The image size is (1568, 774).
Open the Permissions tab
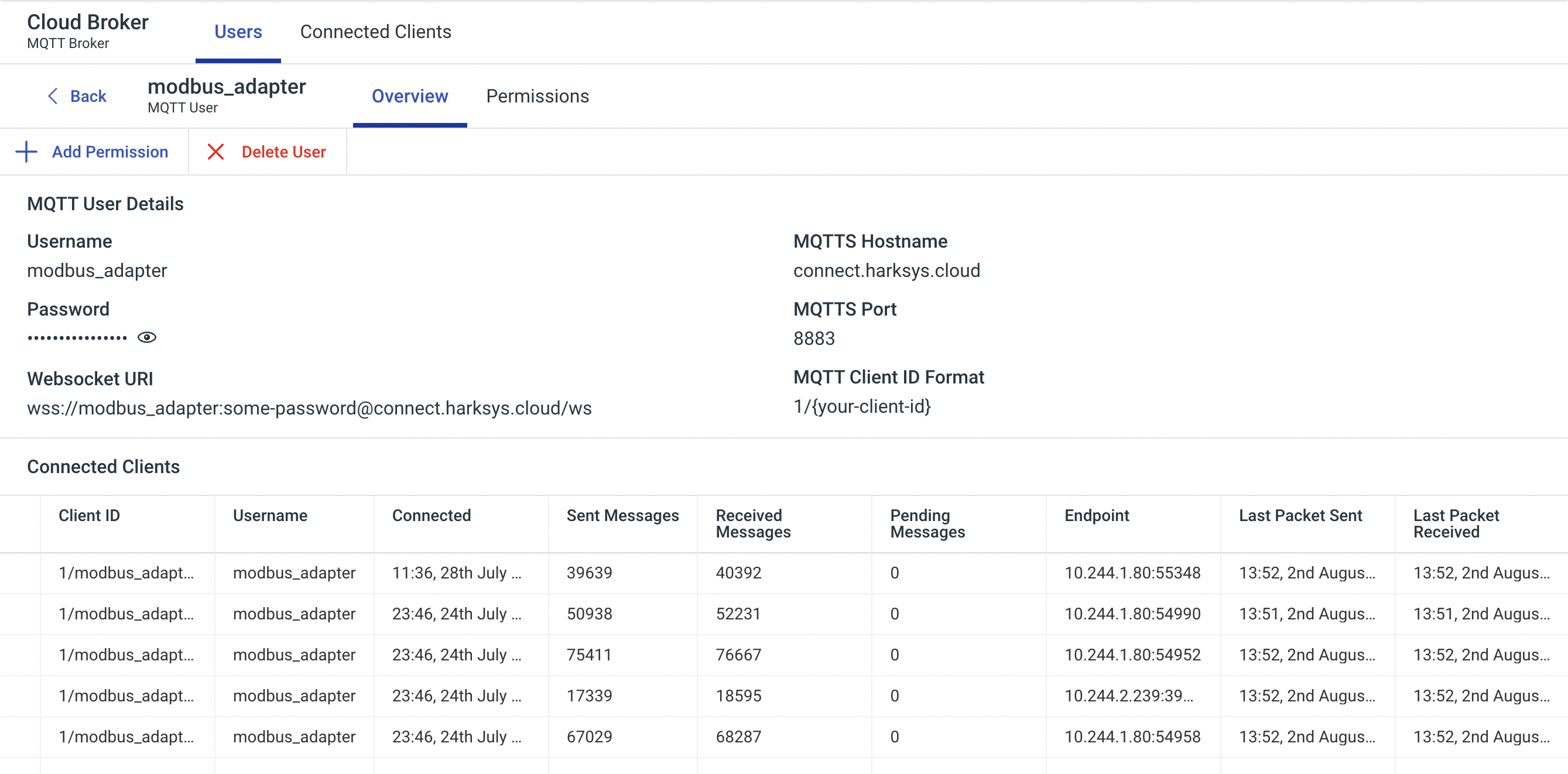[x=537, y=96]
